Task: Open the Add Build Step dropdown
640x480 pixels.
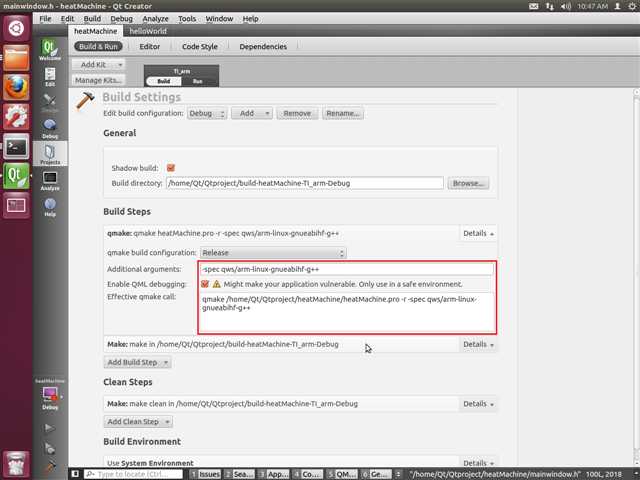Action: coord(138,362)
